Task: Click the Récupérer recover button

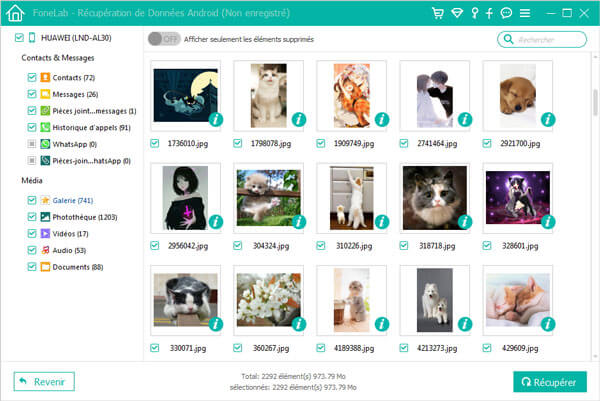Action: [550, 382]
